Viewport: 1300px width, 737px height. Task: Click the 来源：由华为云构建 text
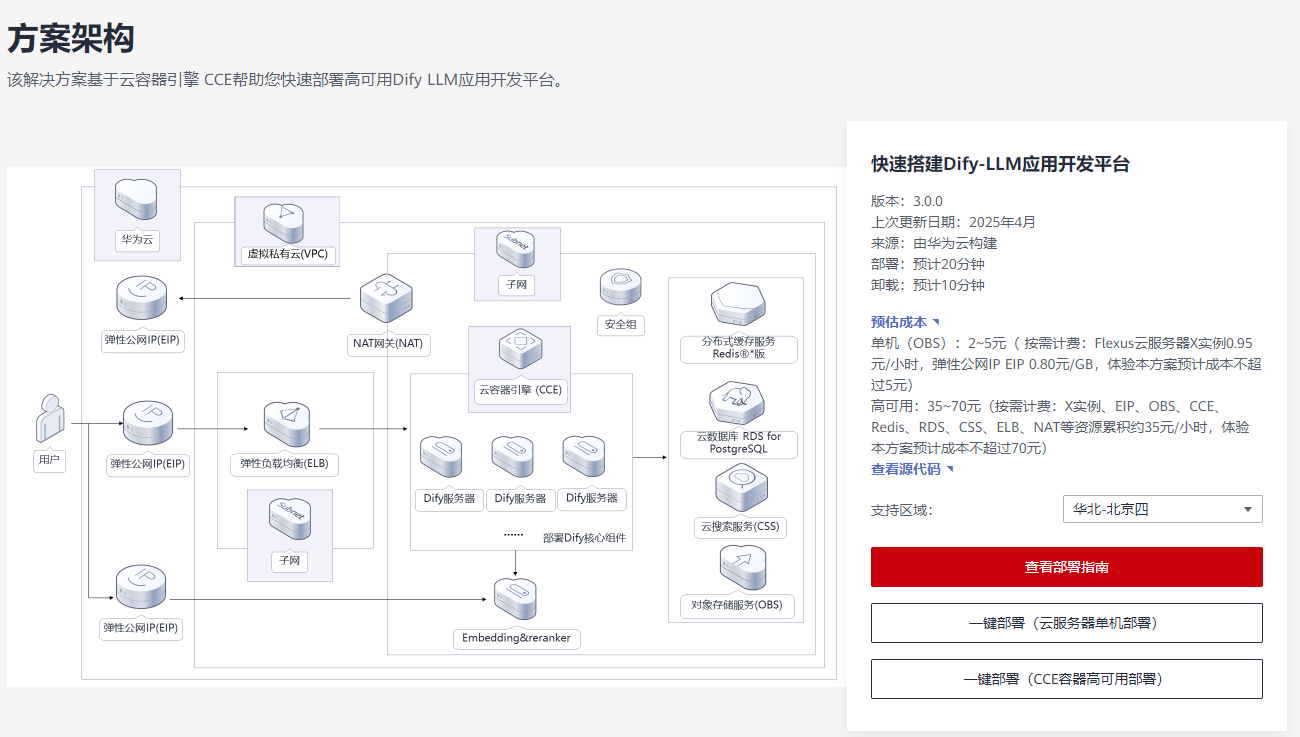coord(934,243)
